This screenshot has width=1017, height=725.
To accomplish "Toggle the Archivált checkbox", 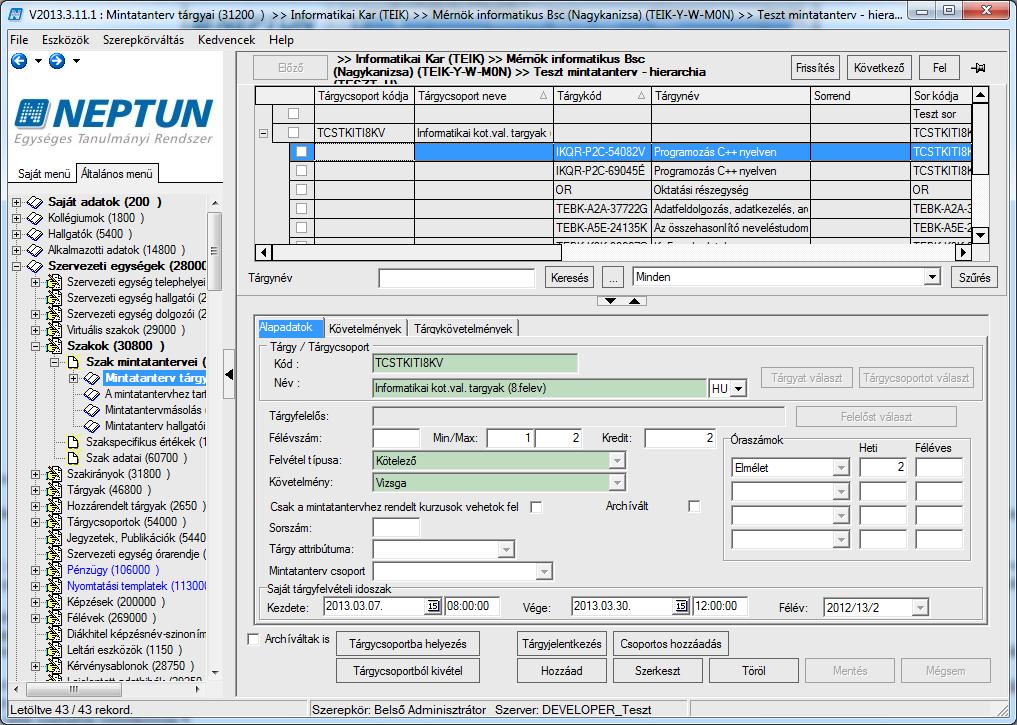I will (x=694, y=506).
